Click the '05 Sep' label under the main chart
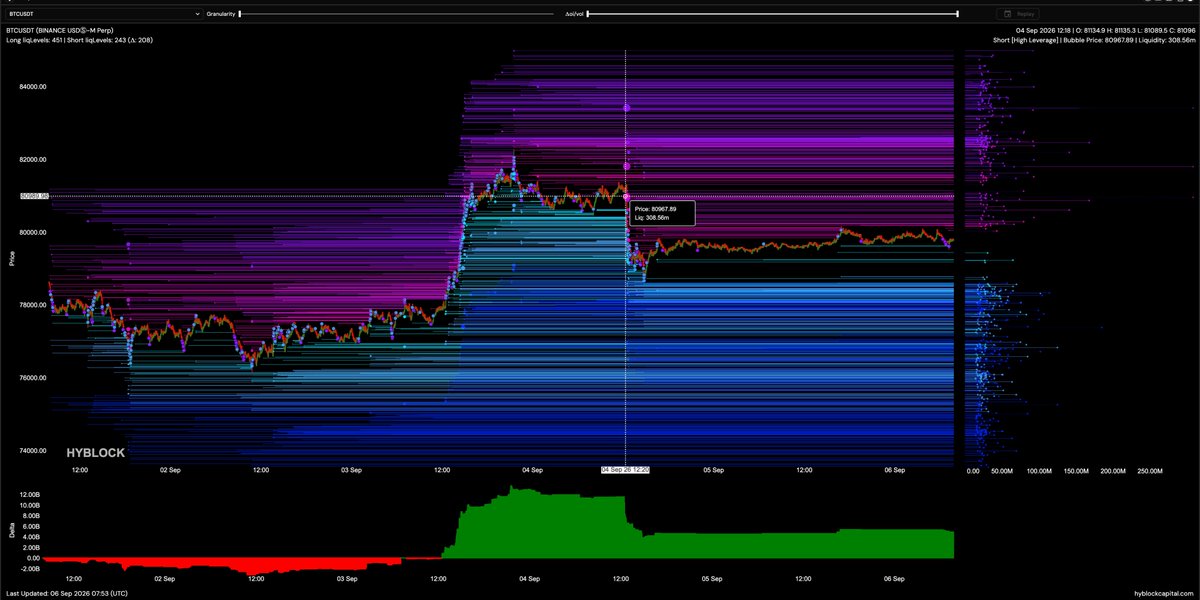The image size is (1200, 600). point(713,469)
